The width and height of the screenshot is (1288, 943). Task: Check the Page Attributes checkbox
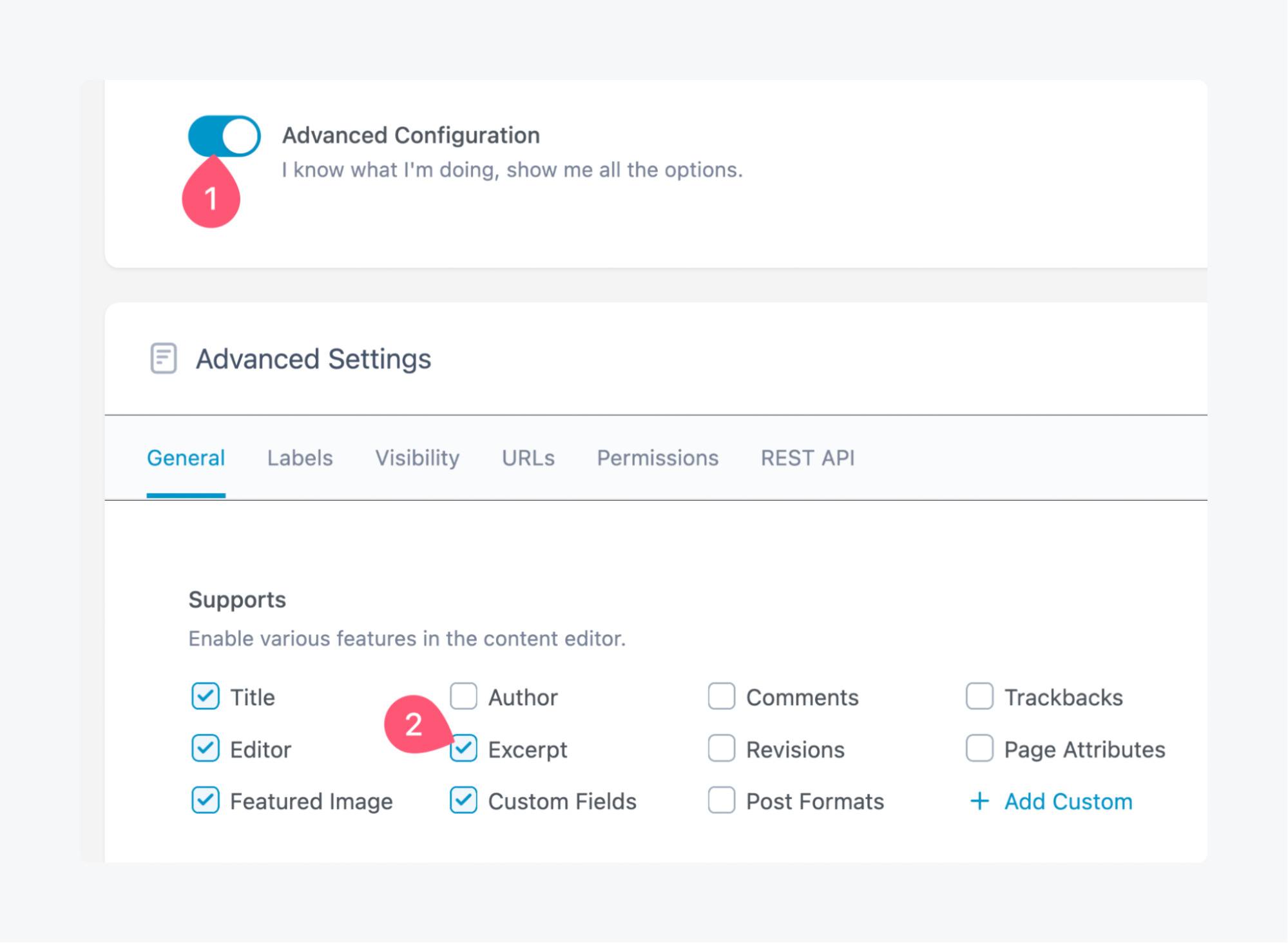(x=979, y=748)
